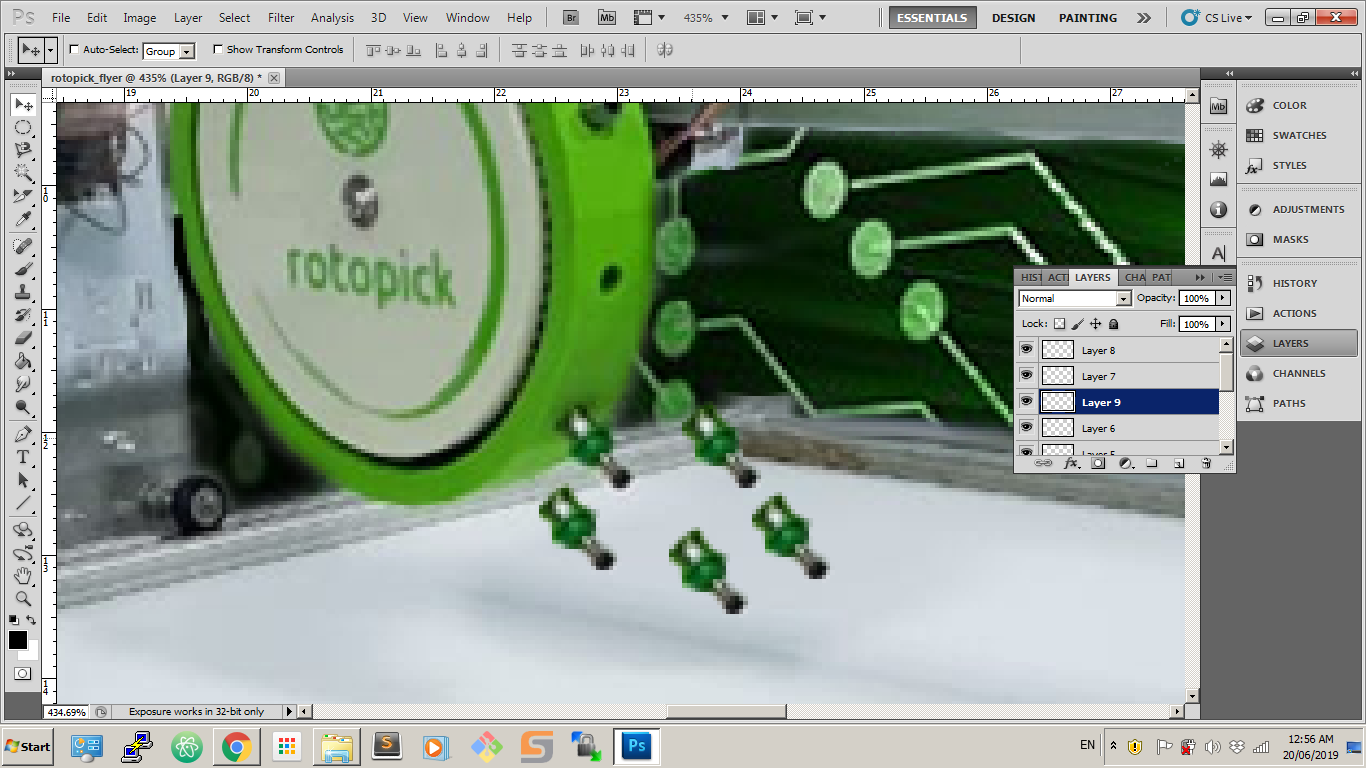Open the Filter menu

[281, 17]
